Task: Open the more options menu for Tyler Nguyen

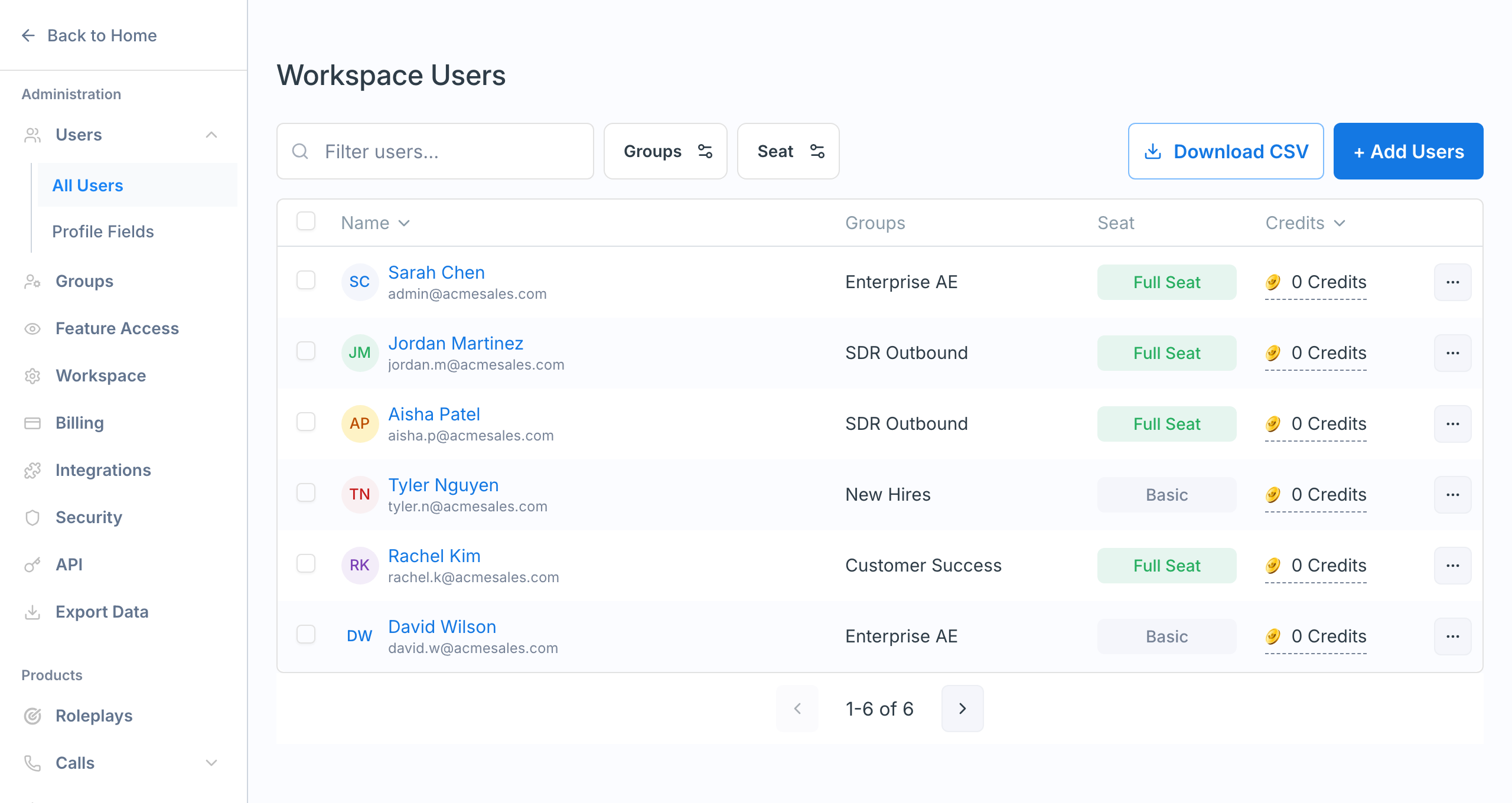Action: 1453,495
